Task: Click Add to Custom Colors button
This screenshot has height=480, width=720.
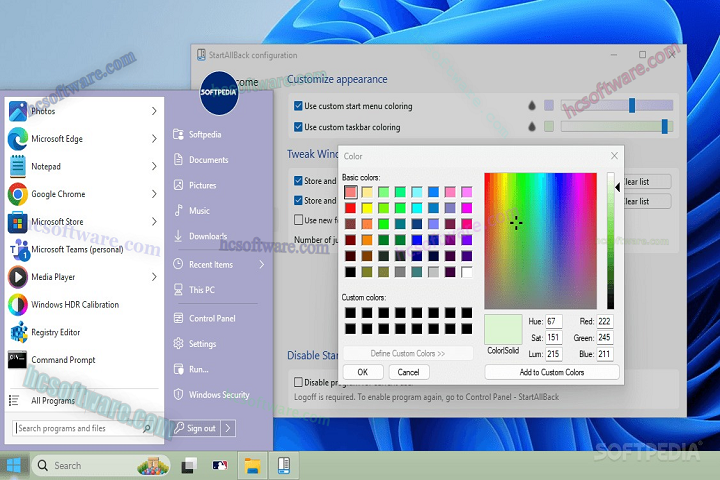Action: (551, 372)
